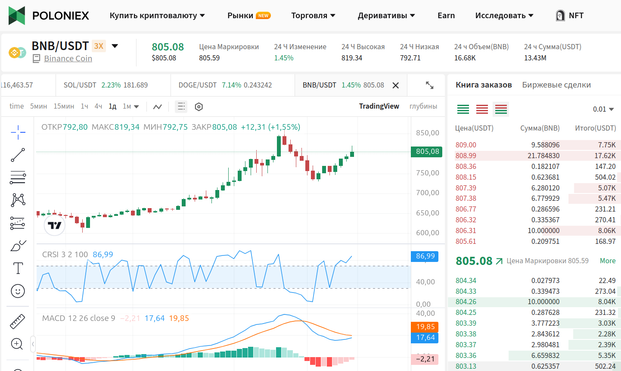This screenshot has height=371, width=621.
Task: Open the Fibonacci retracement tool
Action: [18, 177]
